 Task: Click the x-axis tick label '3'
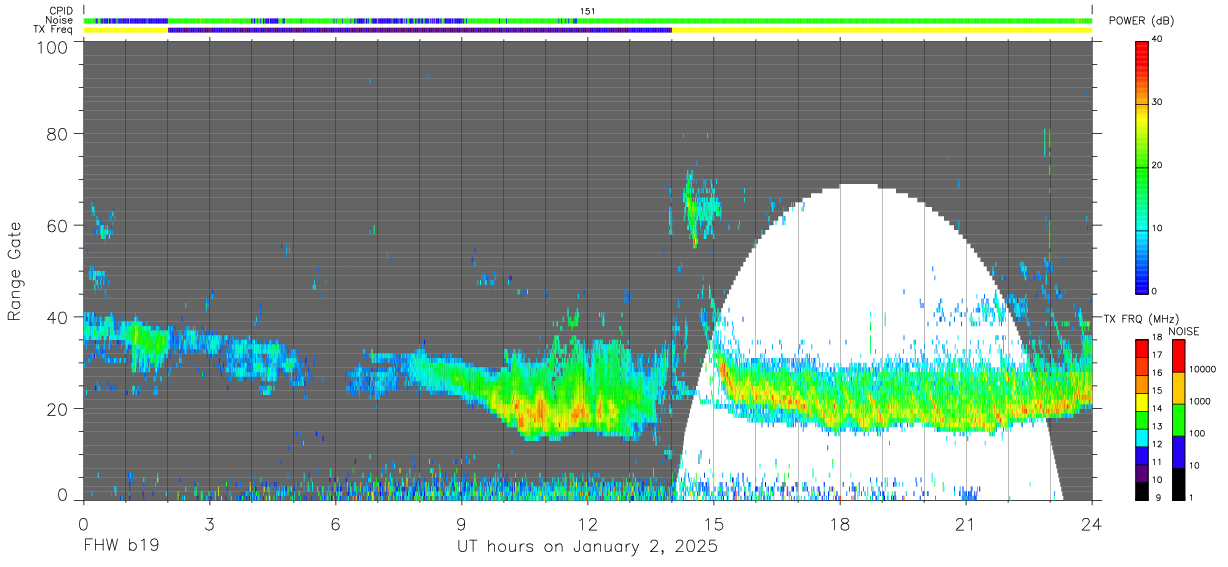point(209,524)
